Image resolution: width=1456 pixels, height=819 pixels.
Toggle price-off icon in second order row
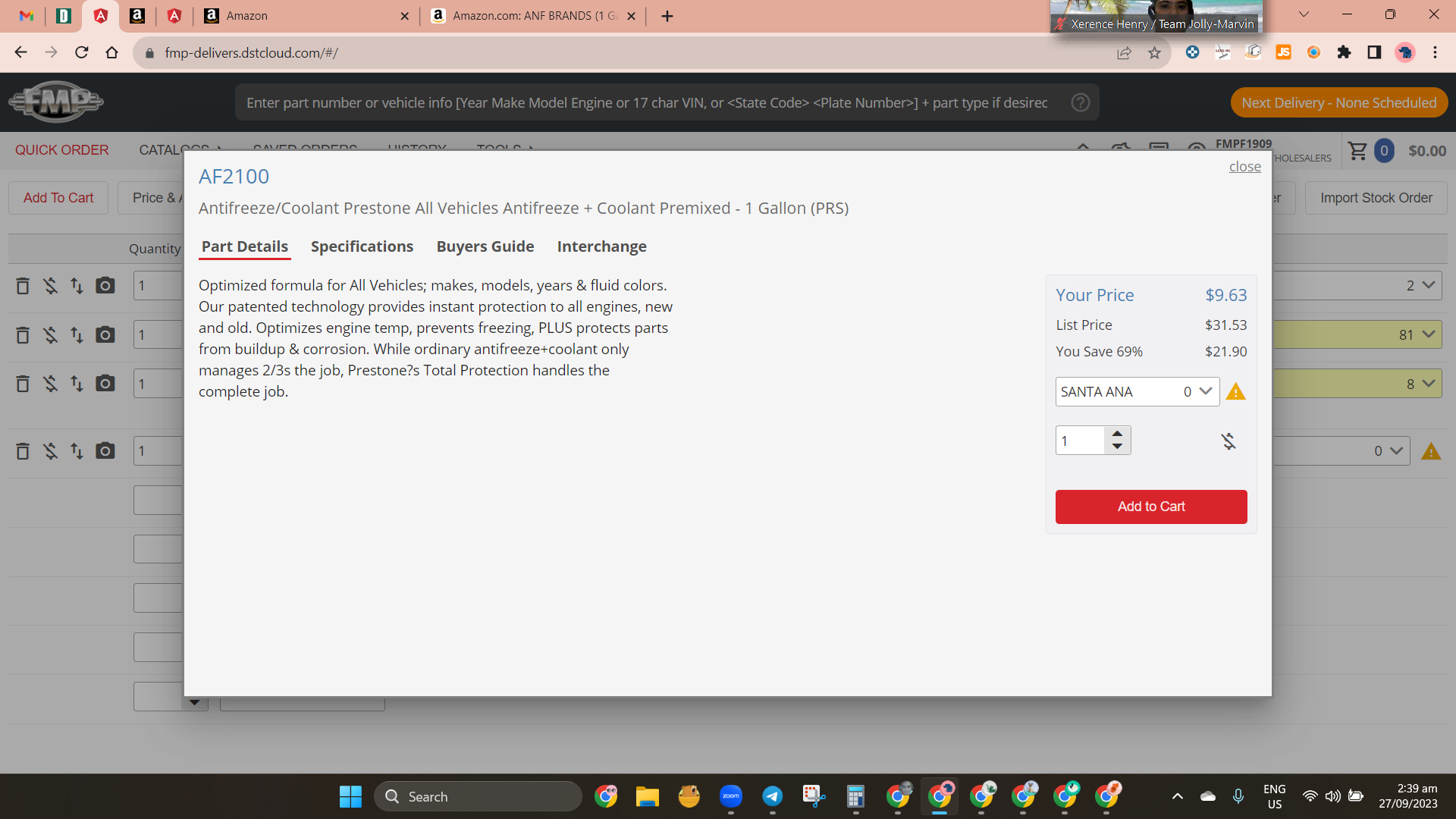coord(50,335)
